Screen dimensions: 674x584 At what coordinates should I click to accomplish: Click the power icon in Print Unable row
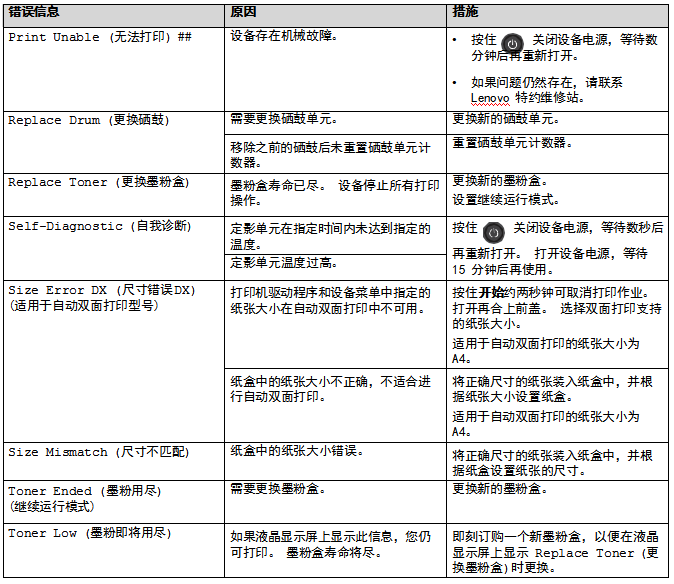(511, 45)
